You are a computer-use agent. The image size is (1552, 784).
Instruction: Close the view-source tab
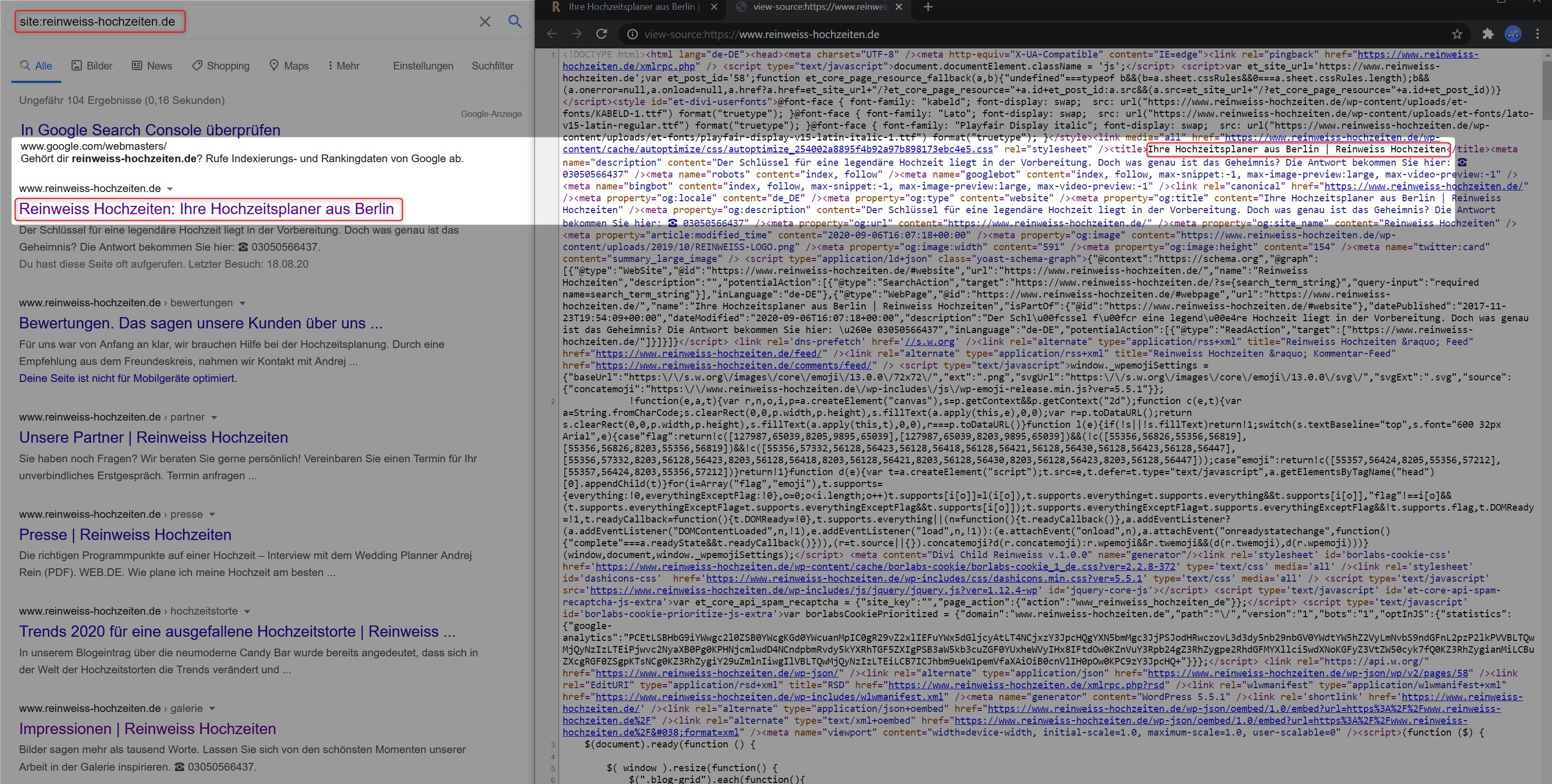899,7
